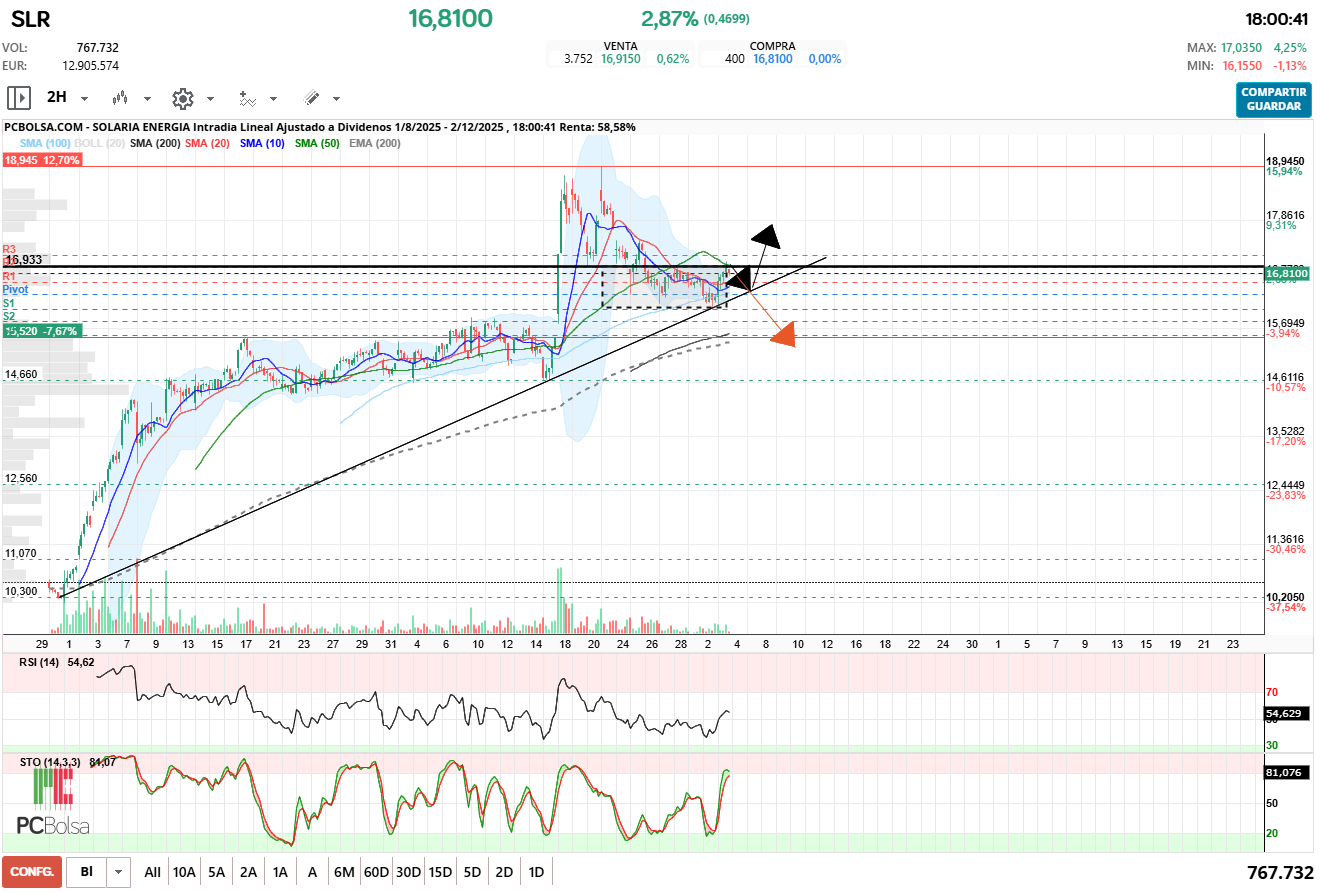Click the COMPARTIR GUARDAR button
The height and width of the screenshot is (893, 1327).
(1273, 99)
